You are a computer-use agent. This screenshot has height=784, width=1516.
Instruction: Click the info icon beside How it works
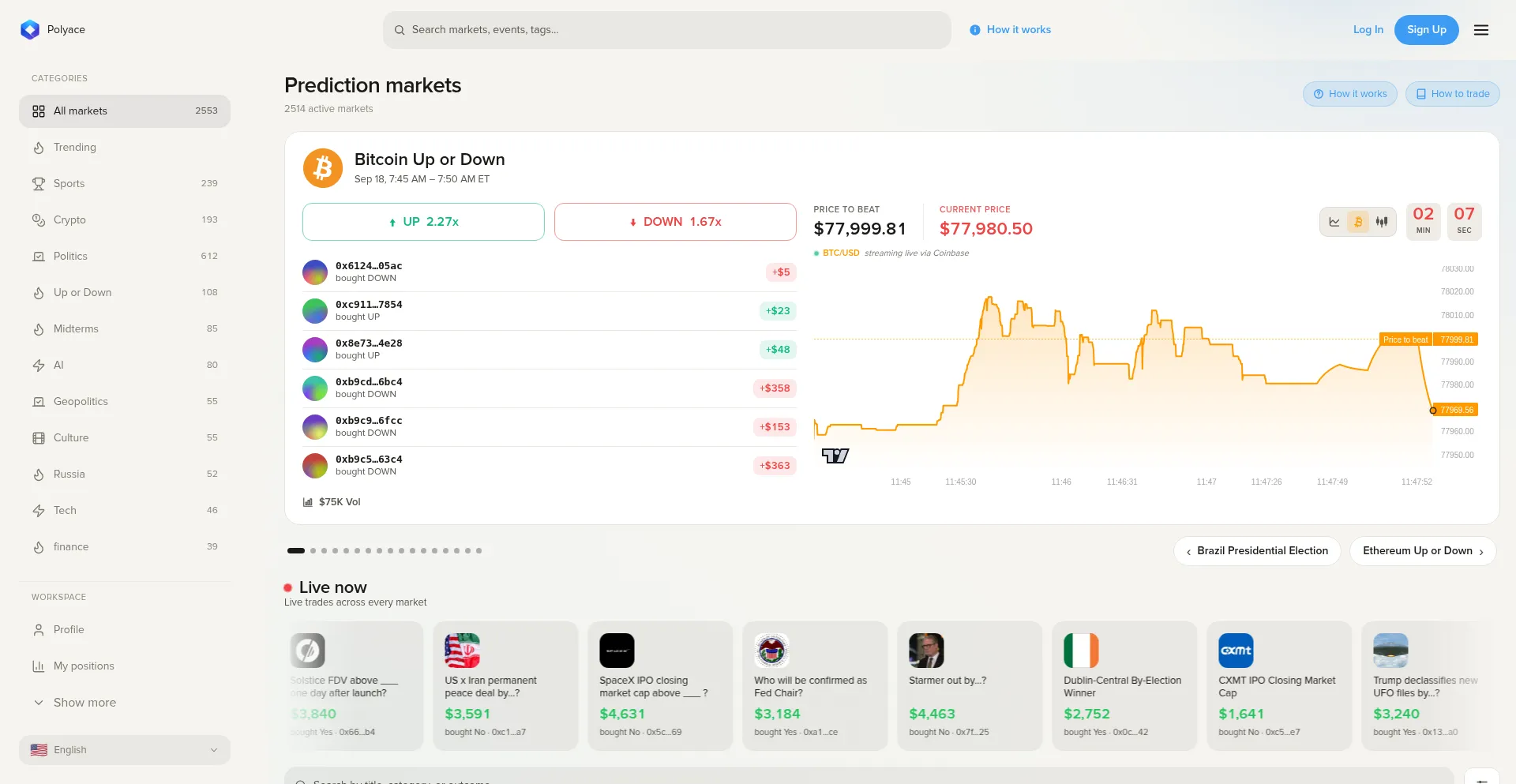975,30
